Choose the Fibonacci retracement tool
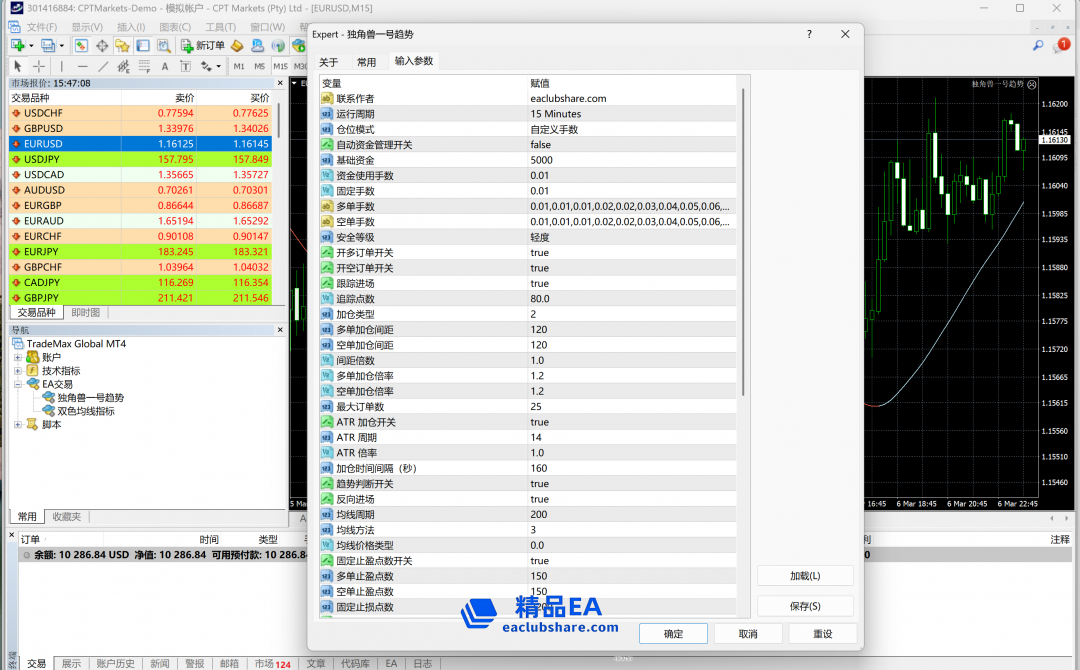 click(144, 66)
